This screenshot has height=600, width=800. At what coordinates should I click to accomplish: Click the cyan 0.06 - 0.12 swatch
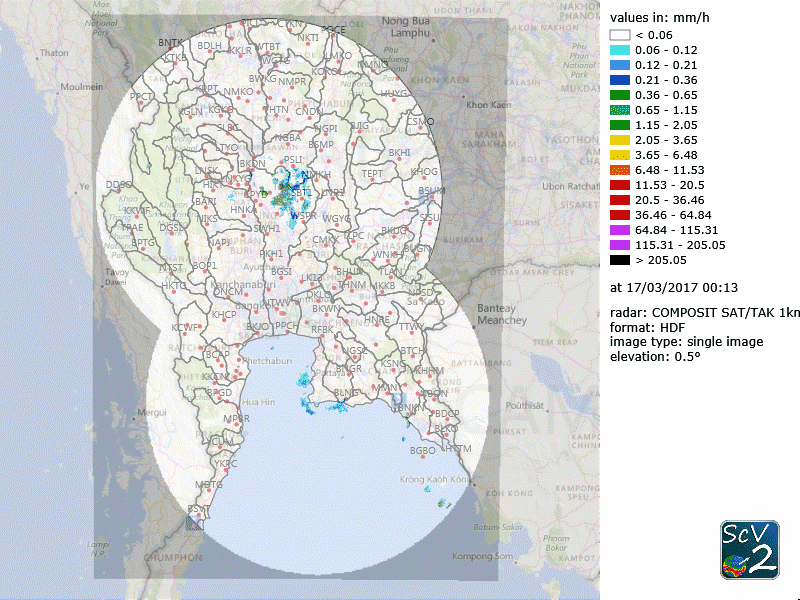pyautogui.click(x=620, y=50)
